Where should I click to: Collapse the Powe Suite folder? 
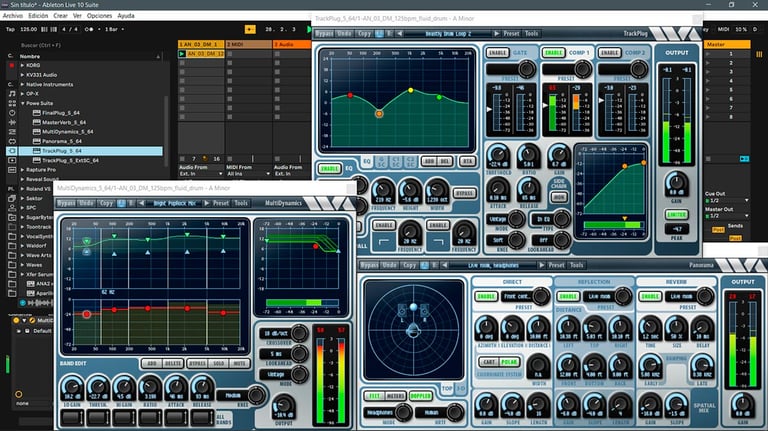click(x=22, y=103)
